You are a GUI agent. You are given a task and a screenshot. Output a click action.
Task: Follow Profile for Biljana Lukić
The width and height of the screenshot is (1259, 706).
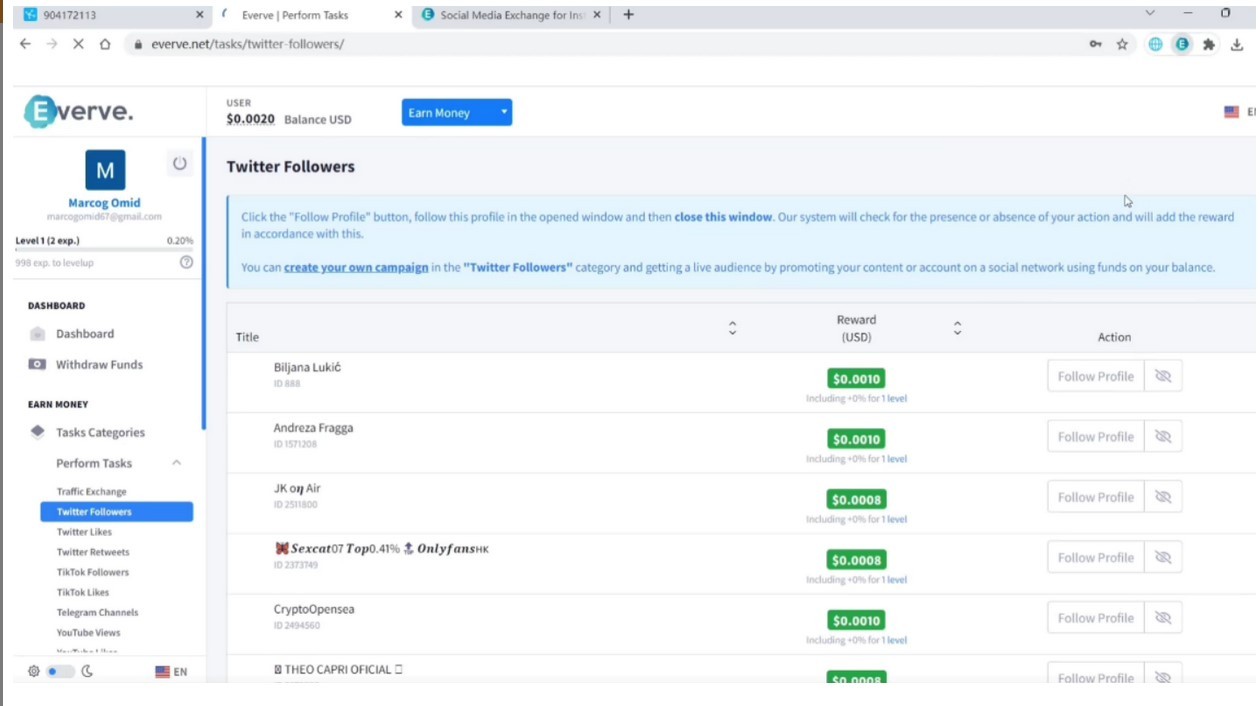pos(1096,376)
